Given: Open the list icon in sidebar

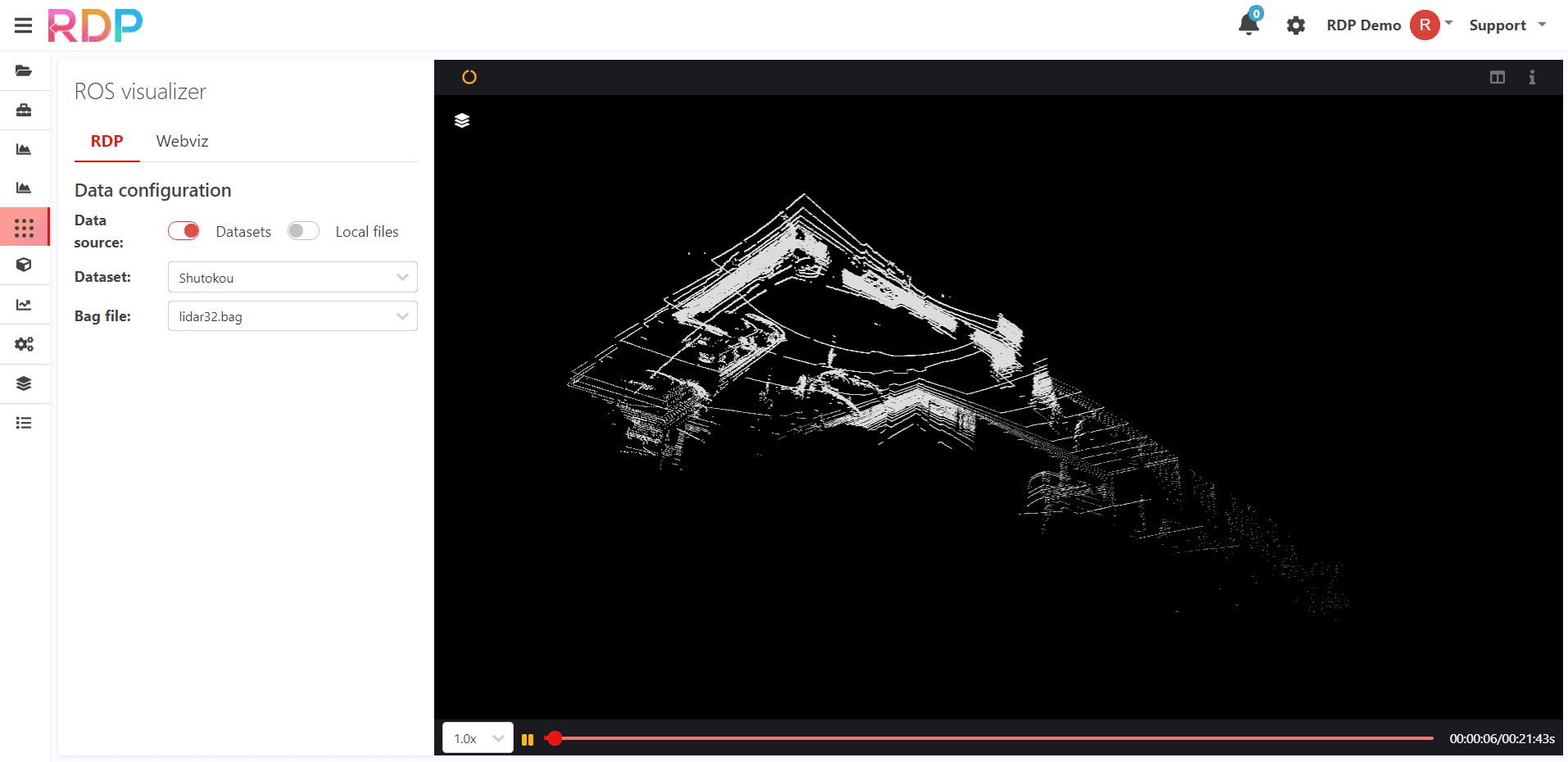Looking at the screenshot, I should pyautogui.click(x=24, y=423).
